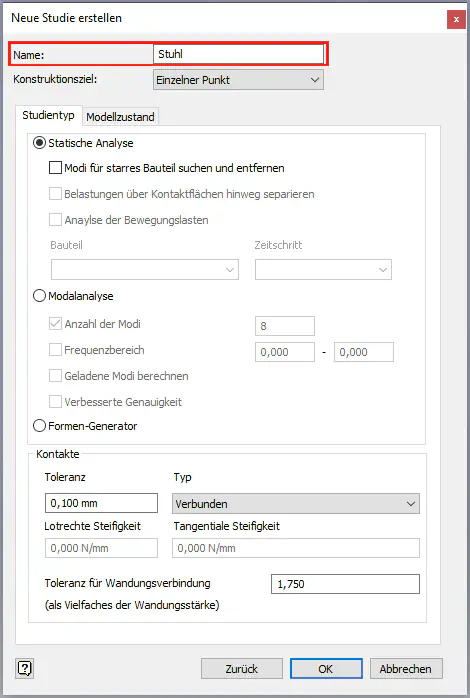This screenshot has width=470, height=698.
Task: Confirm with the OK button
Action: [326, 669]
